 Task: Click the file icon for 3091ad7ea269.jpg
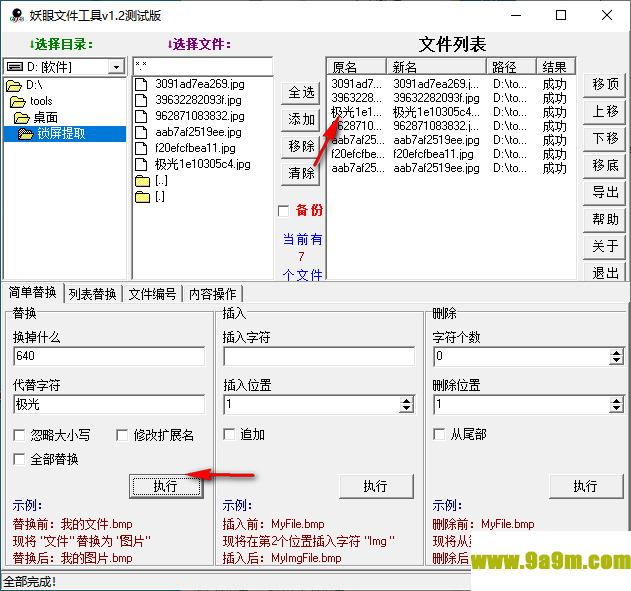[141, 84]
